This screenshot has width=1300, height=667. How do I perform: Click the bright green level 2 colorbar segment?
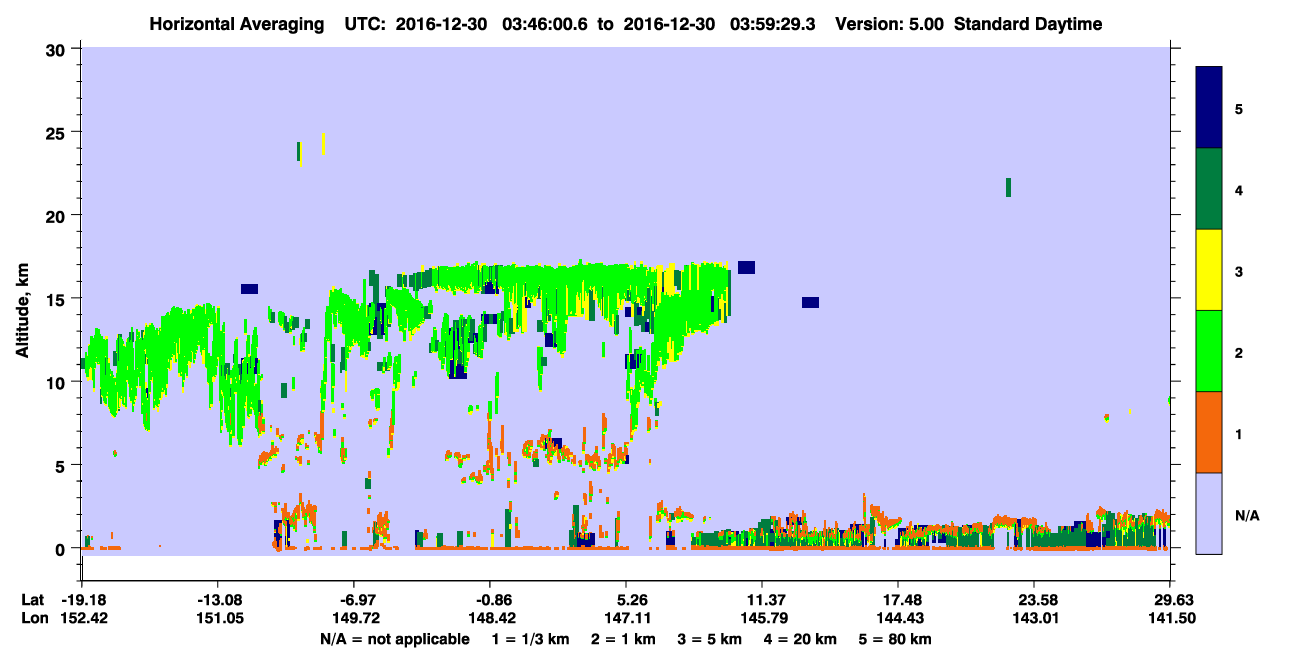(x=1209, y=351)
